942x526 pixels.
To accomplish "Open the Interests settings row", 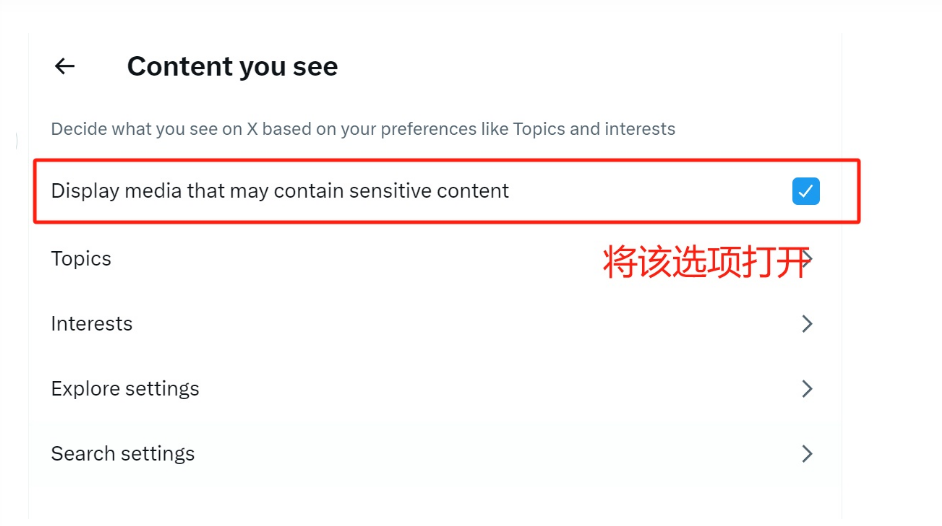I will [x=92, y=324].
